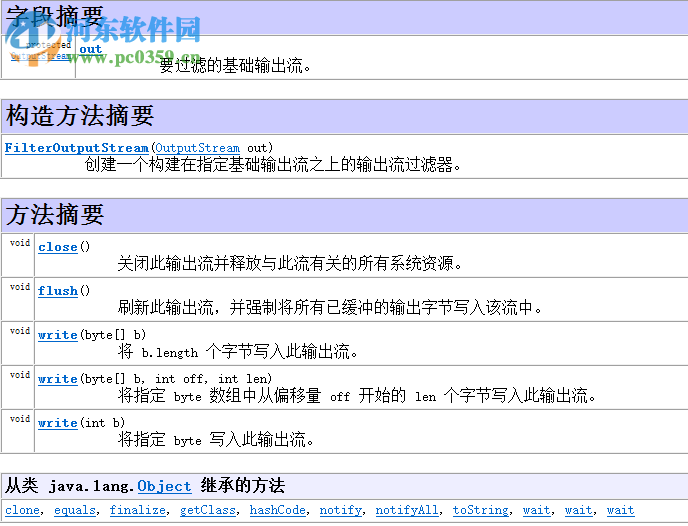Click the text '关闭此输出流并释放与此流有关的所有系统资源。'
688x526 pixels.
[x=290, y=264]
